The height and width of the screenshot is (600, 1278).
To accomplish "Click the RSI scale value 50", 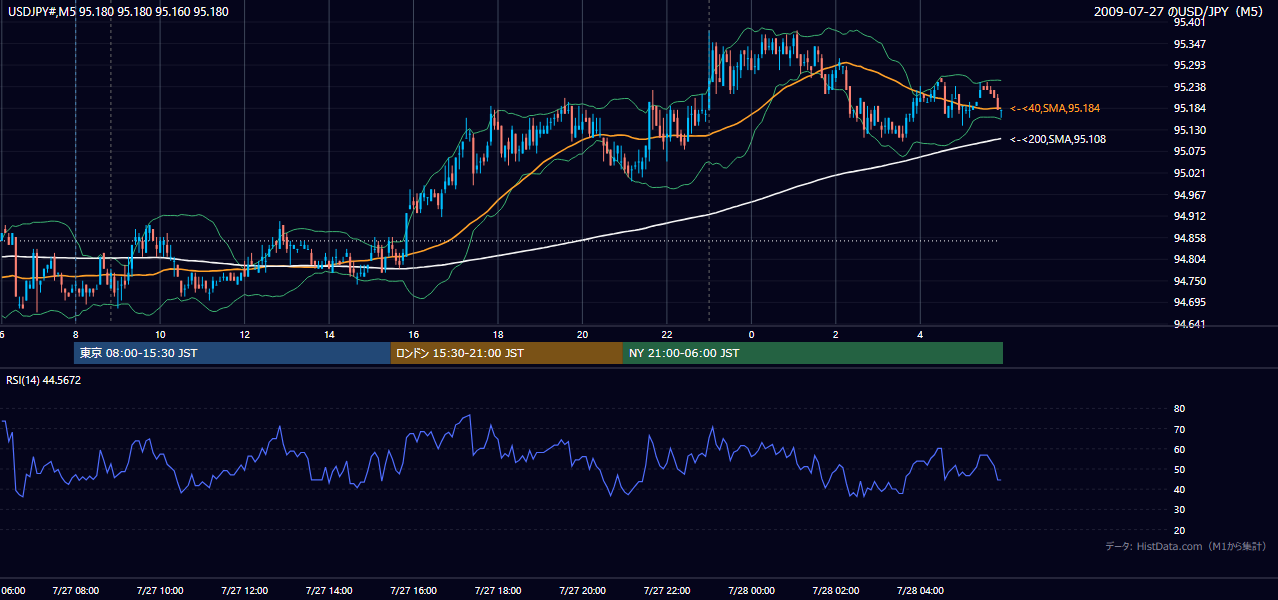I will (x=1179, y=469).
